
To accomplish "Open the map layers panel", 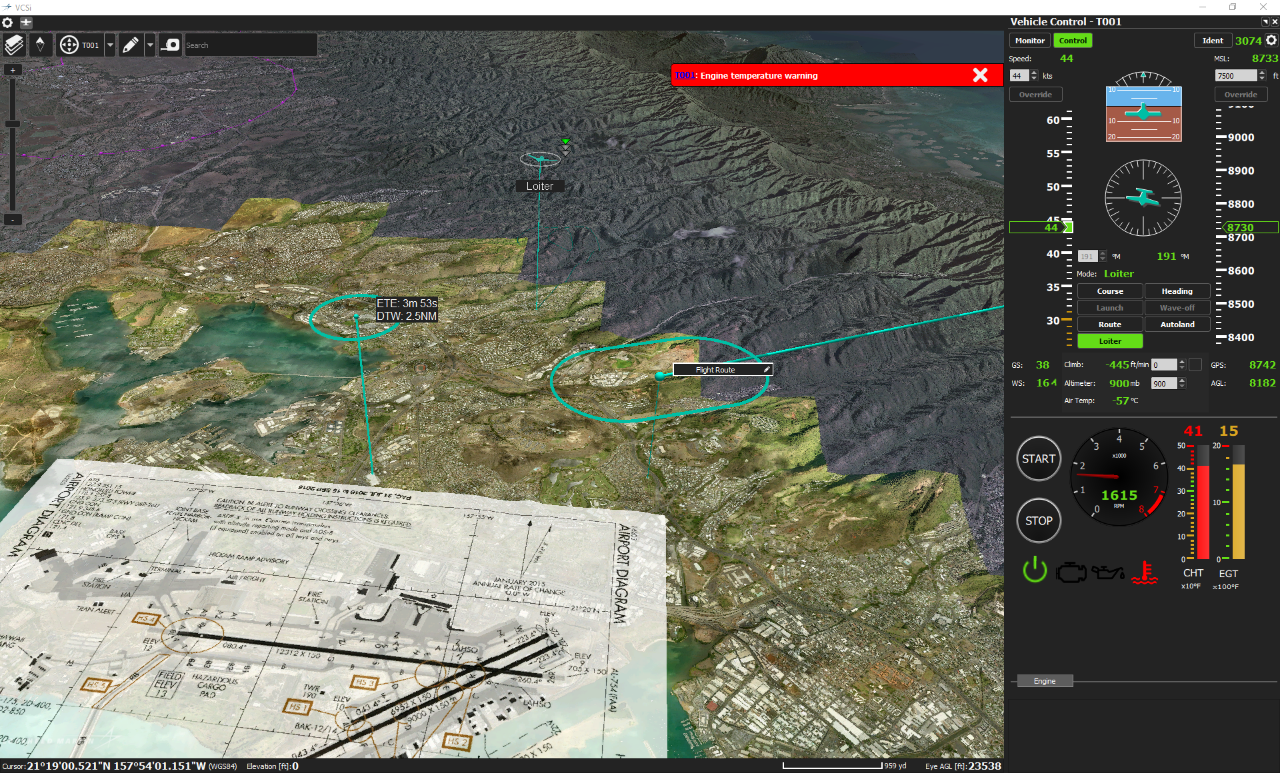I will tap(14, 45).
